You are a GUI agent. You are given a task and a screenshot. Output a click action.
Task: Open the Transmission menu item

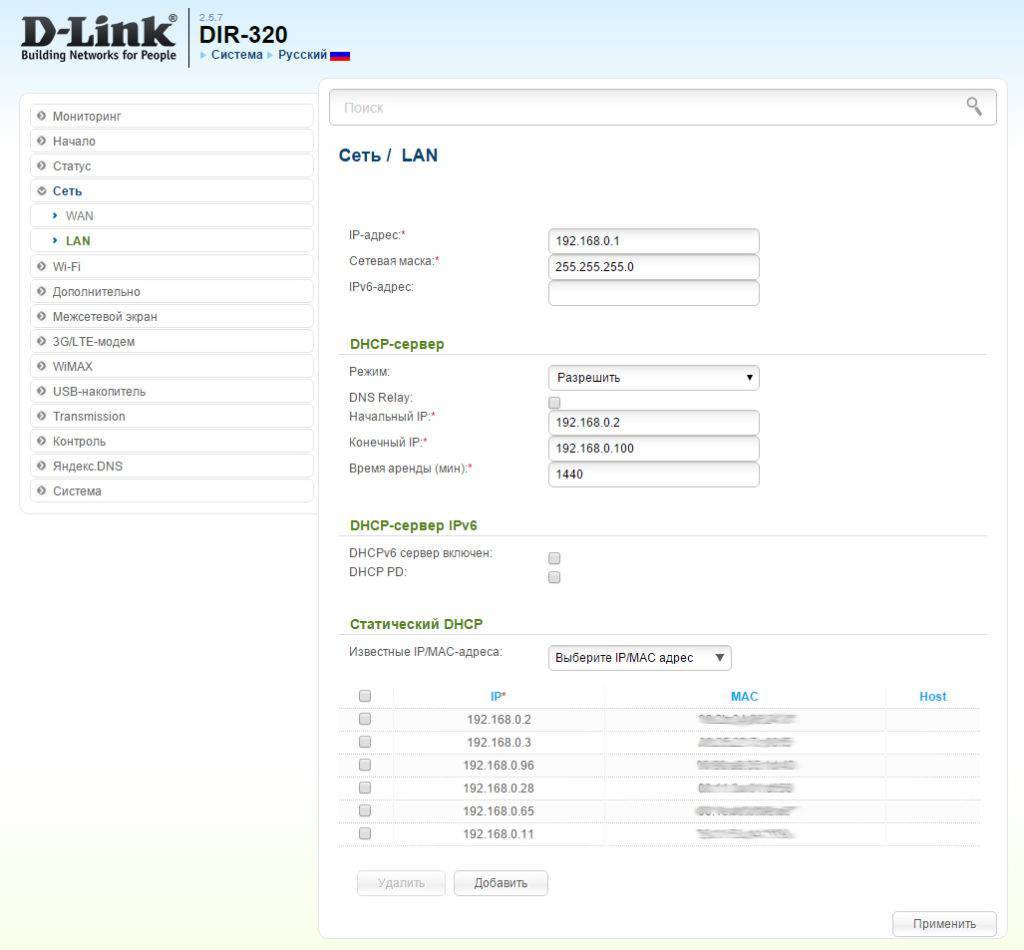(x=172, y=417)
